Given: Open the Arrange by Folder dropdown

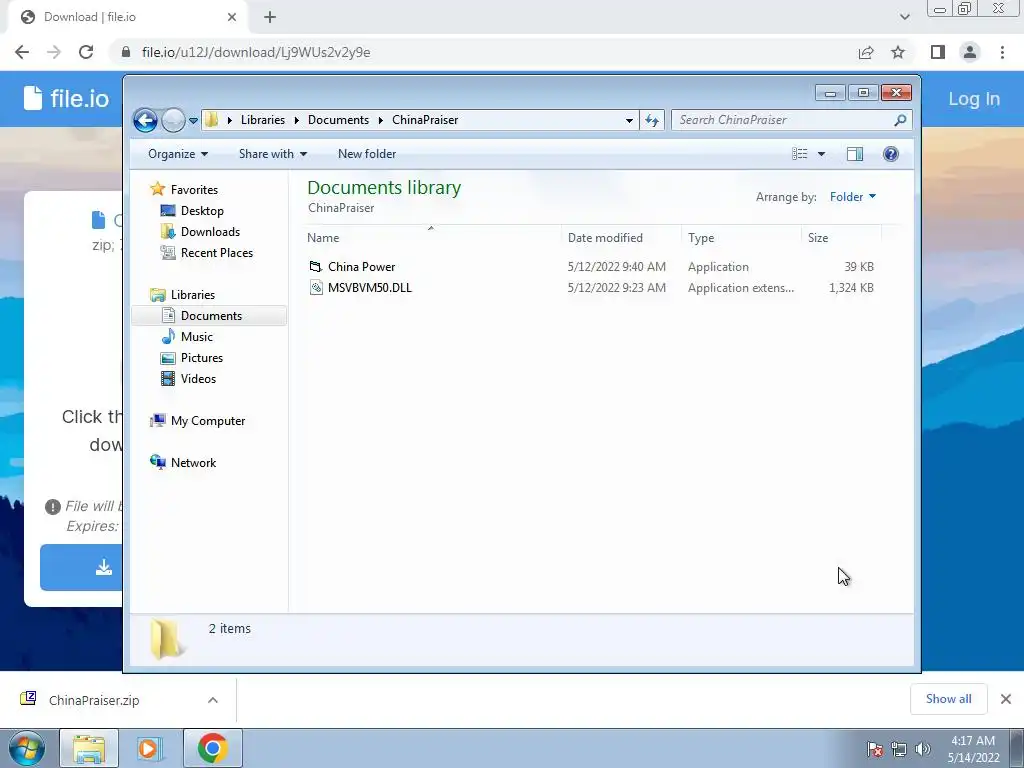Looking at the screenshot, I should coord(853,197).
